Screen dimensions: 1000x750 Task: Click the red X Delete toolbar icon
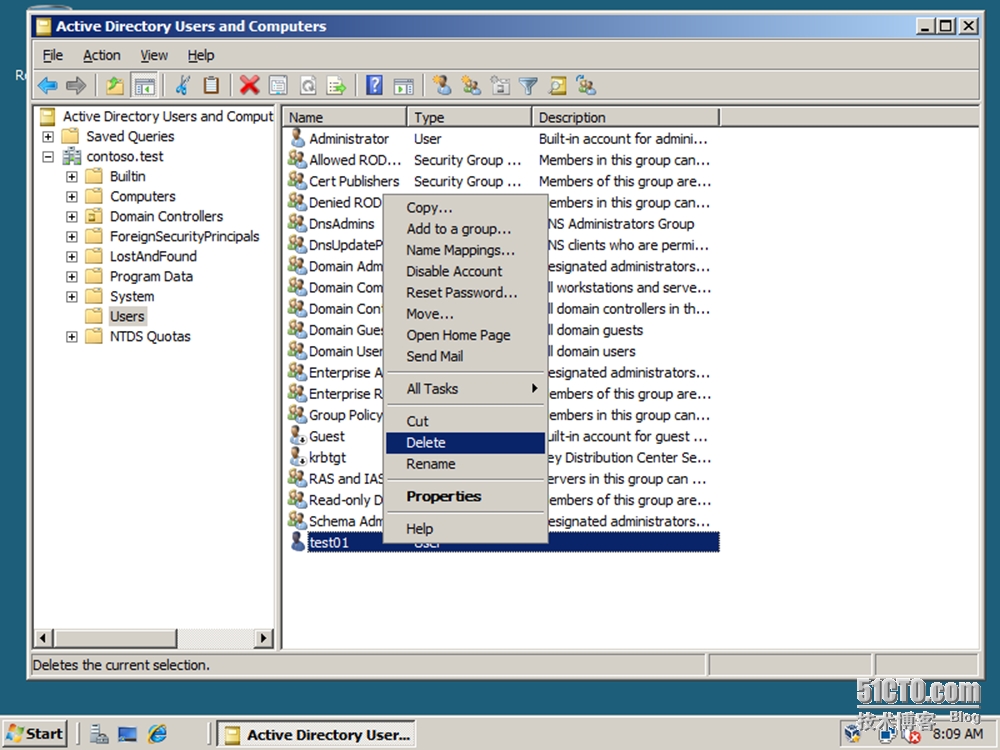coord(249,85)
